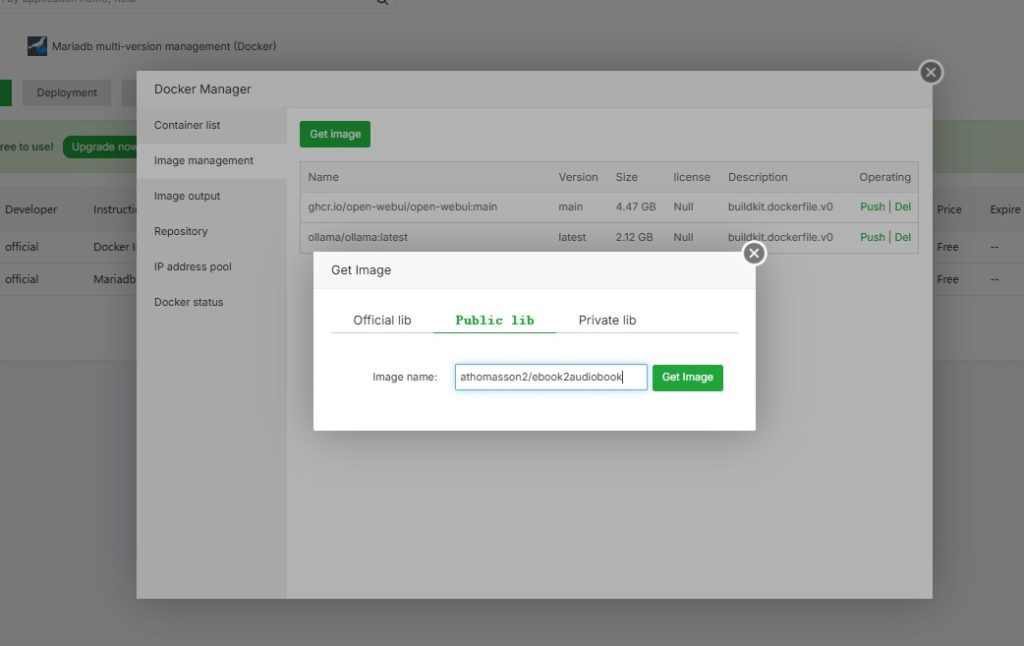Click buildkit.dockerfile.v0 in open-webui row
The height and width of the screenshot is (646, 1024).
pos(780,206)
